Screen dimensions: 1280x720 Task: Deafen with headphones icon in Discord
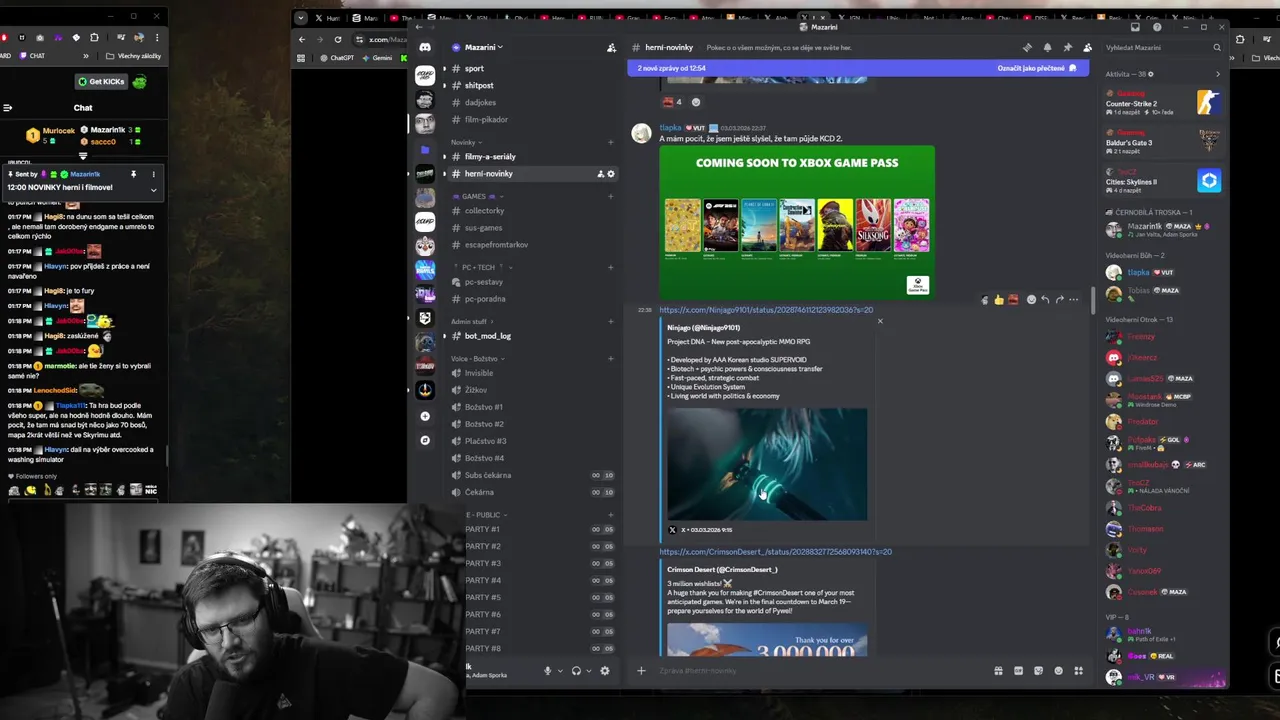coord(576,671)
